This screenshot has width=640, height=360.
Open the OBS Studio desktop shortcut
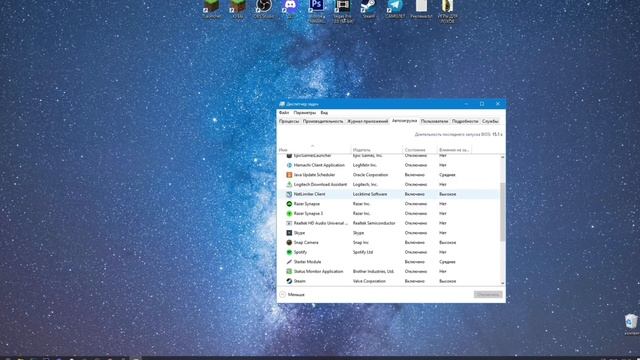[x=264, y=8]
